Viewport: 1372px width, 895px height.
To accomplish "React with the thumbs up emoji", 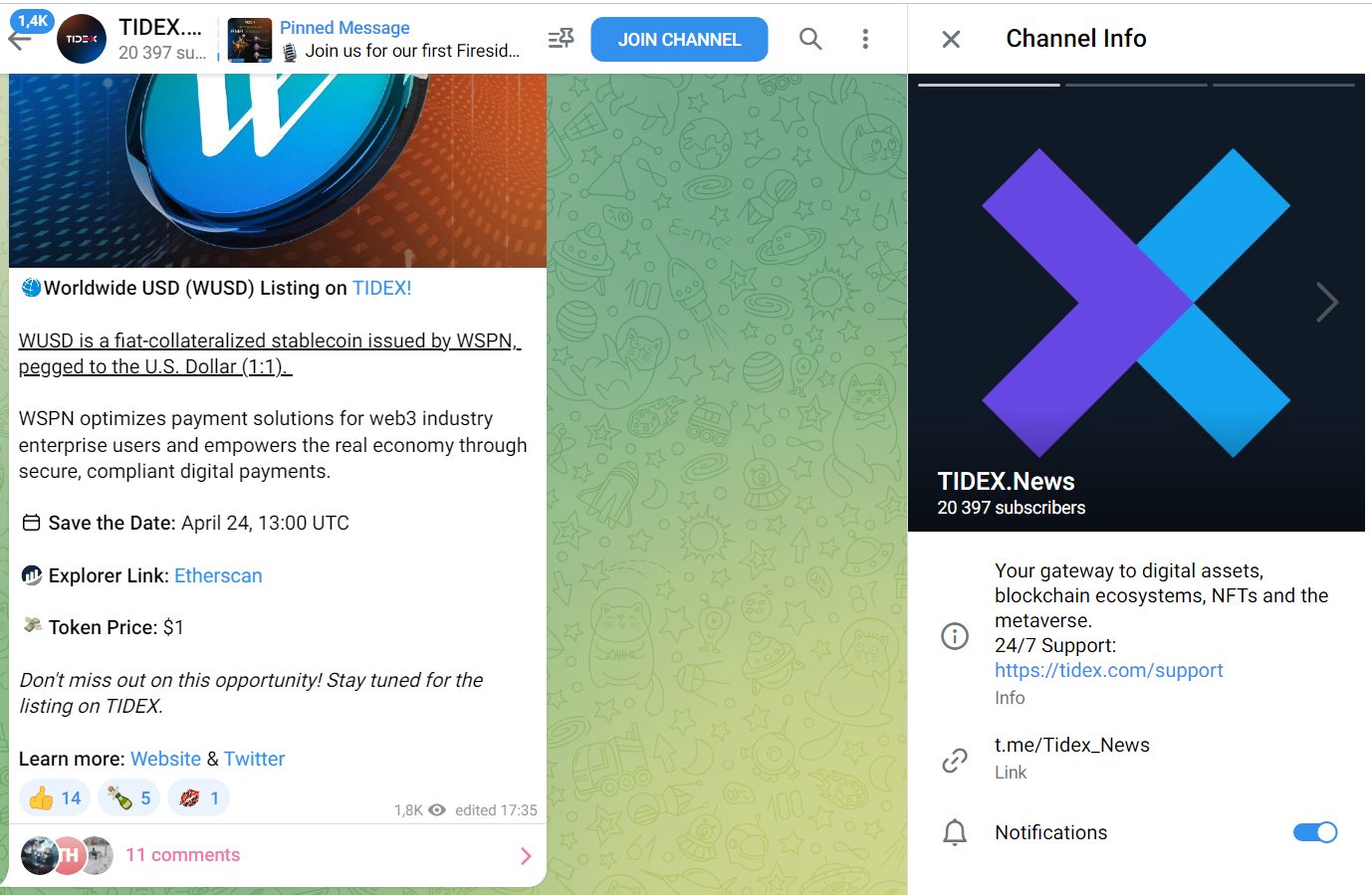I will pyautogui.click(x=55, y=798).
